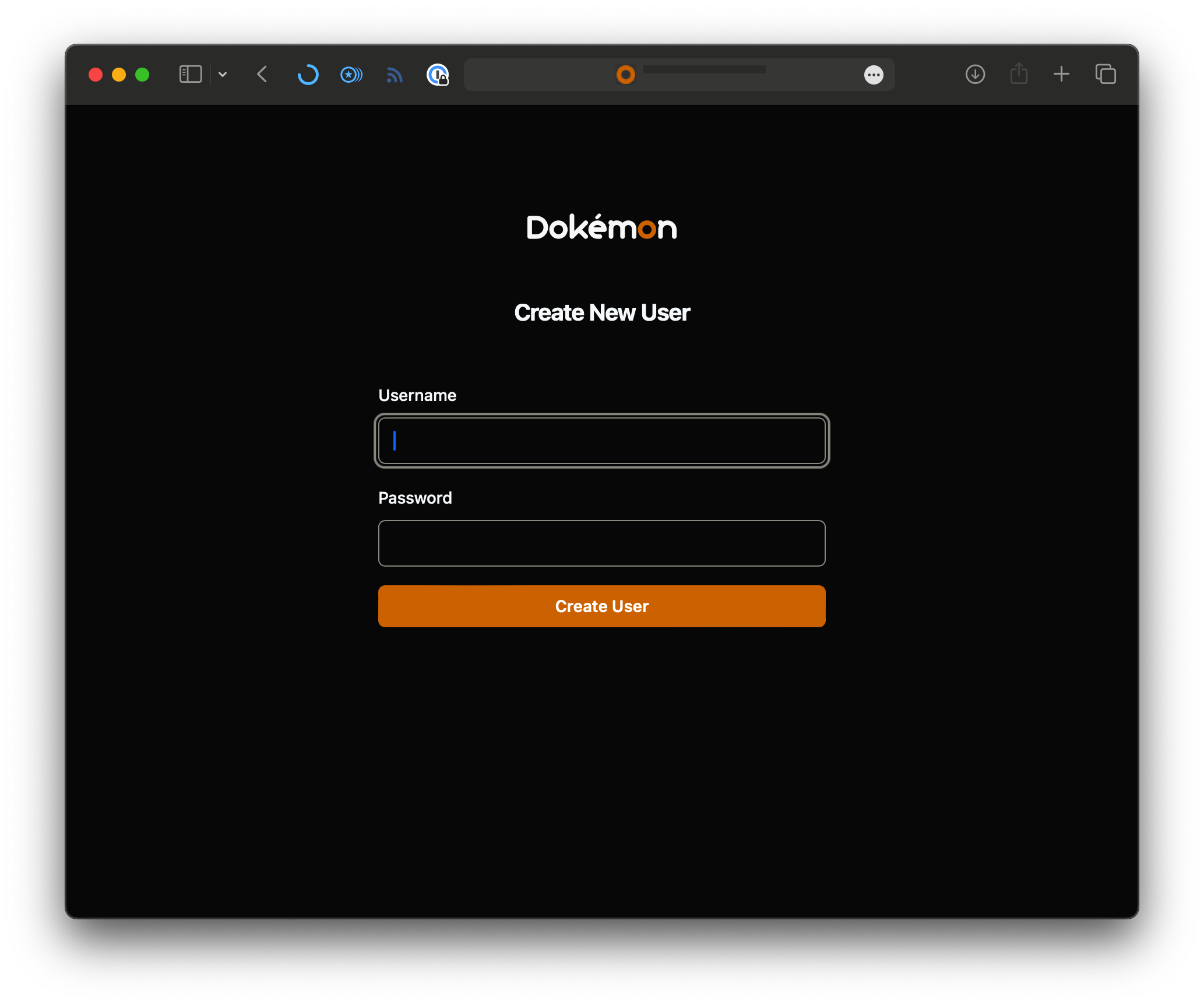Open a new tab with the plus icon

point(1062,74)
